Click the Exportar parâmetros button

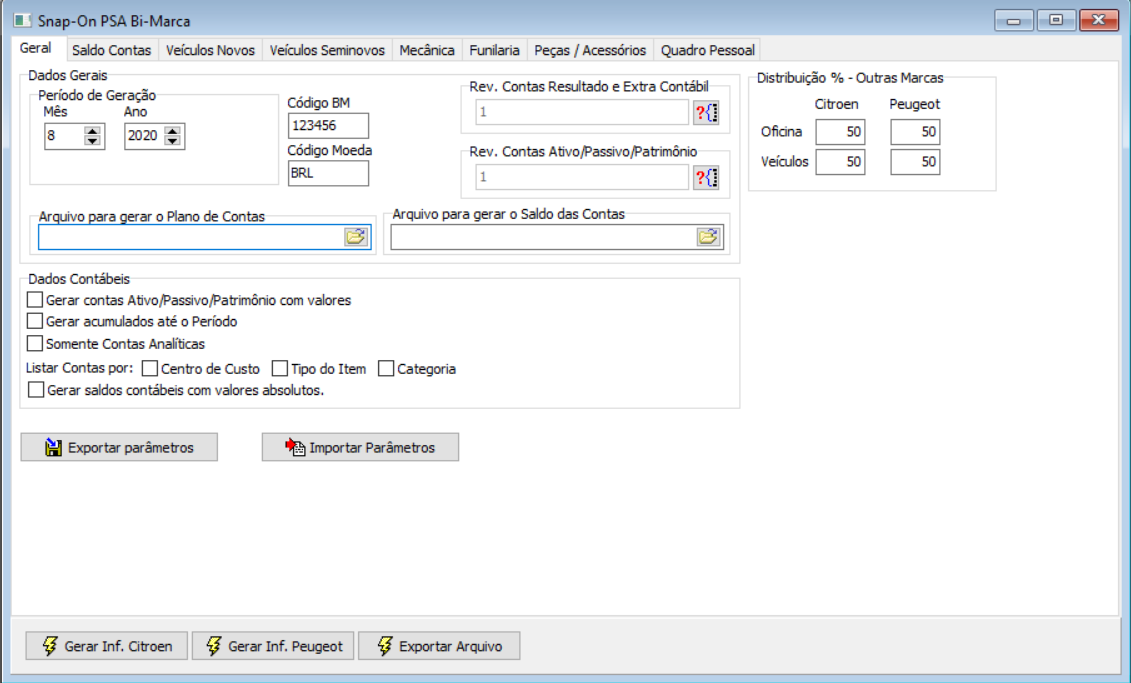119,447
